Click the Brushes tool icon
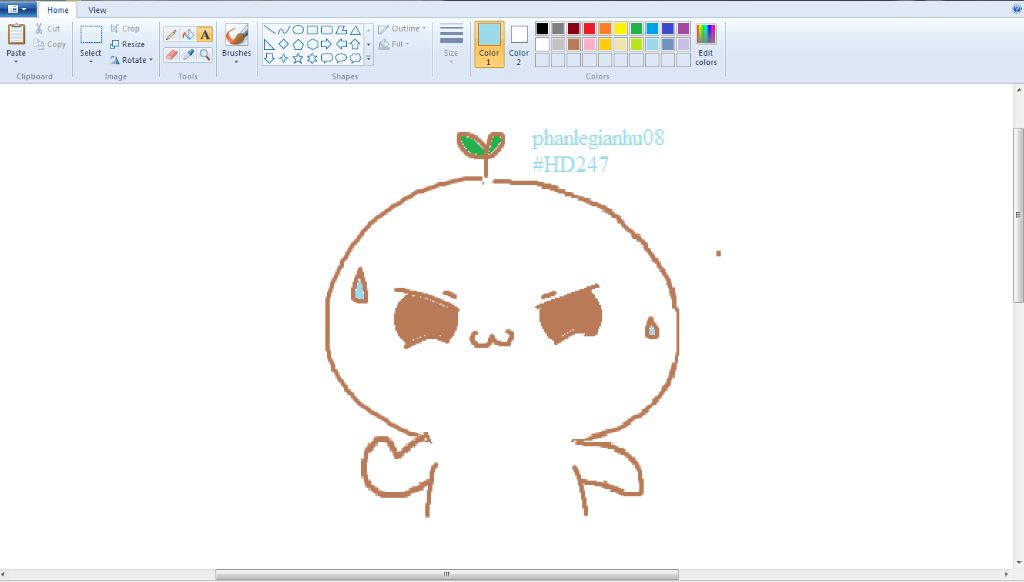This screenshot has width=1024, height=582. tap(236, 35)
